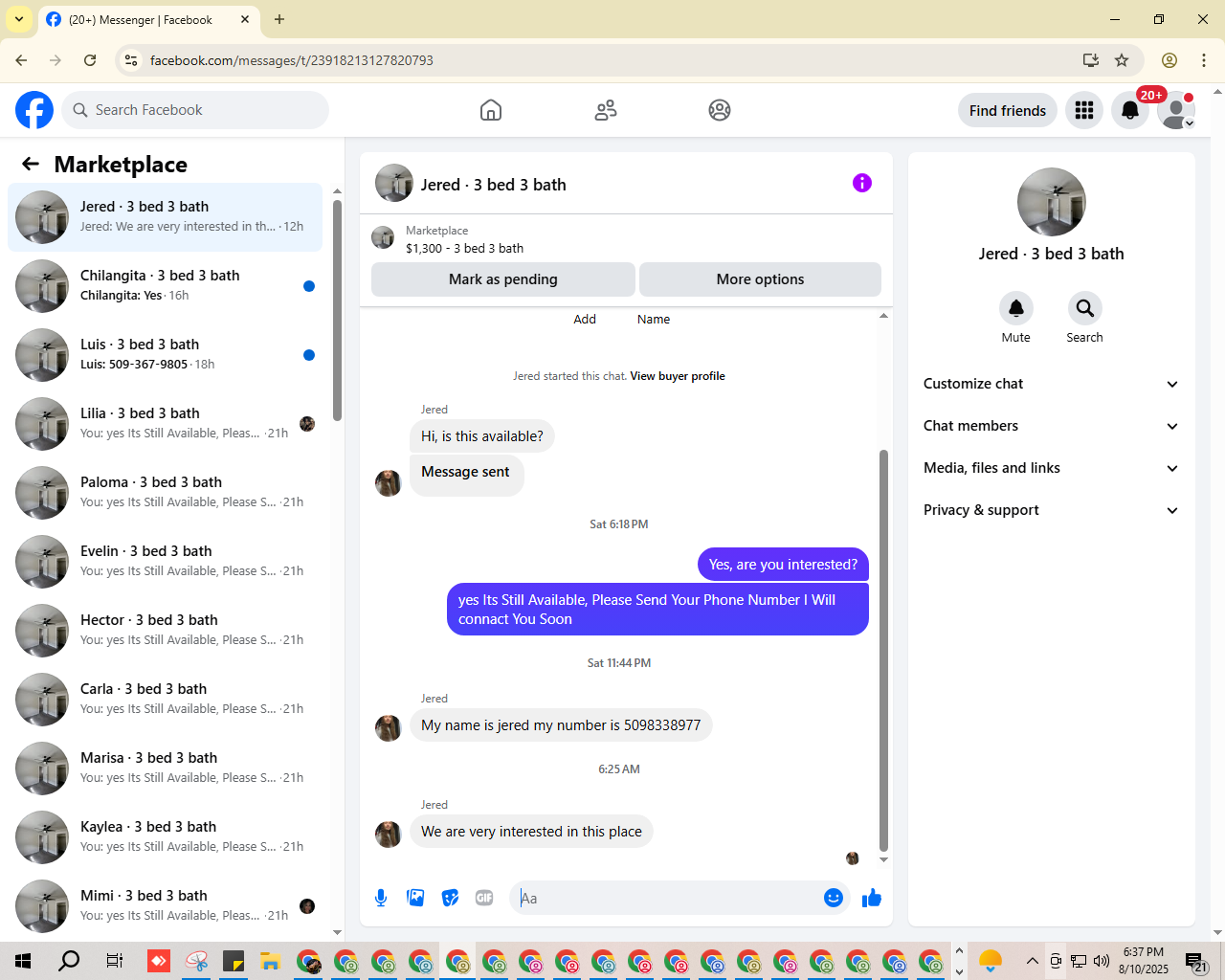This screenshot has height=980, width=1225.
Task: Attach a photo file to the message
Action: (415, 898)
